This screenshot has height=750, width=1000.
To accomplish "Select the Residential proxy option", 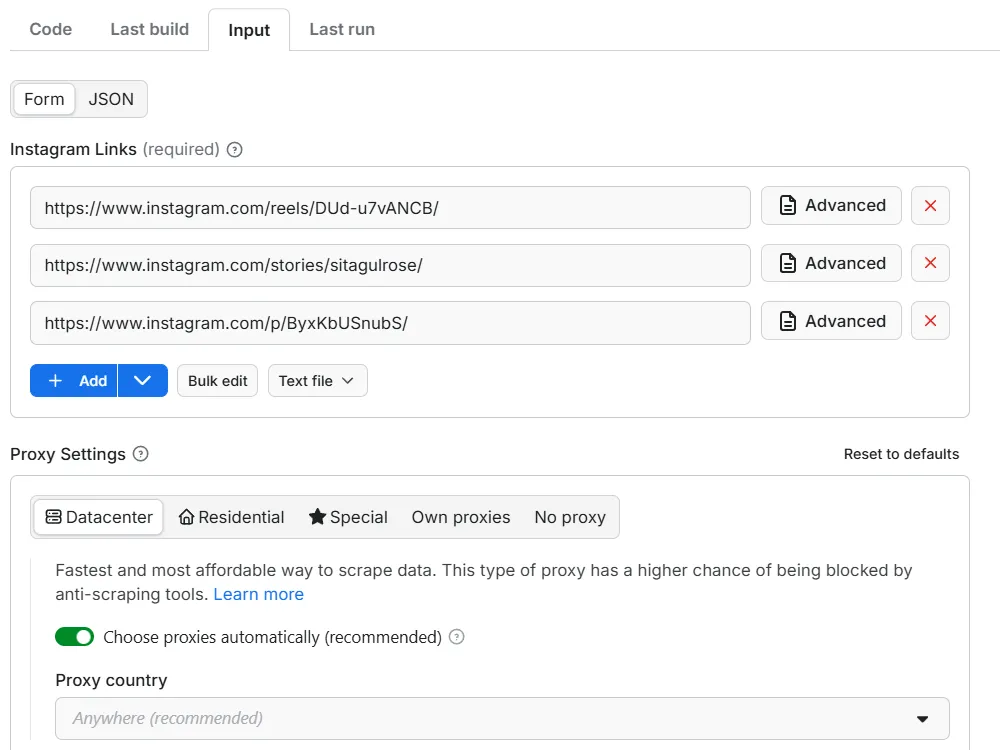I will [x=231, y=517].
